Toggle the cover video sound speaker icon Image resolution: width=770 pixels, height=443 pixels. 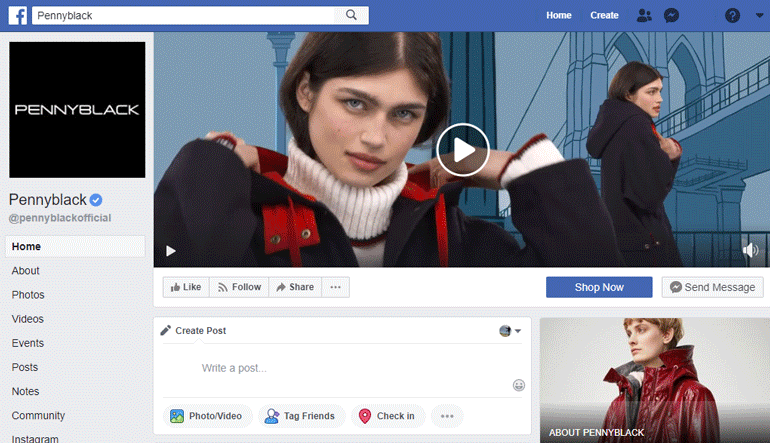point(750,250)
